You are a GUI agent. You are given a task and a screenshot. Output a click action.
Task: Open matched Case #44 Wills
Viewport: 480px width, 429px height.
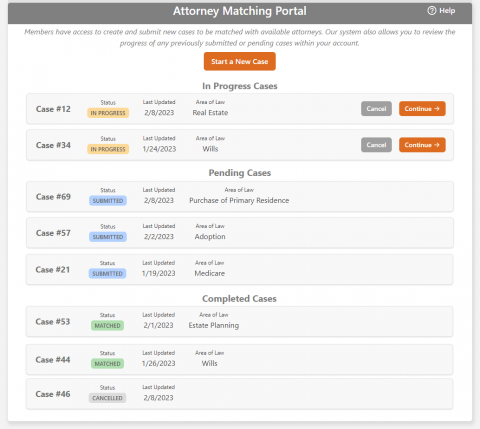coord(240,359)
